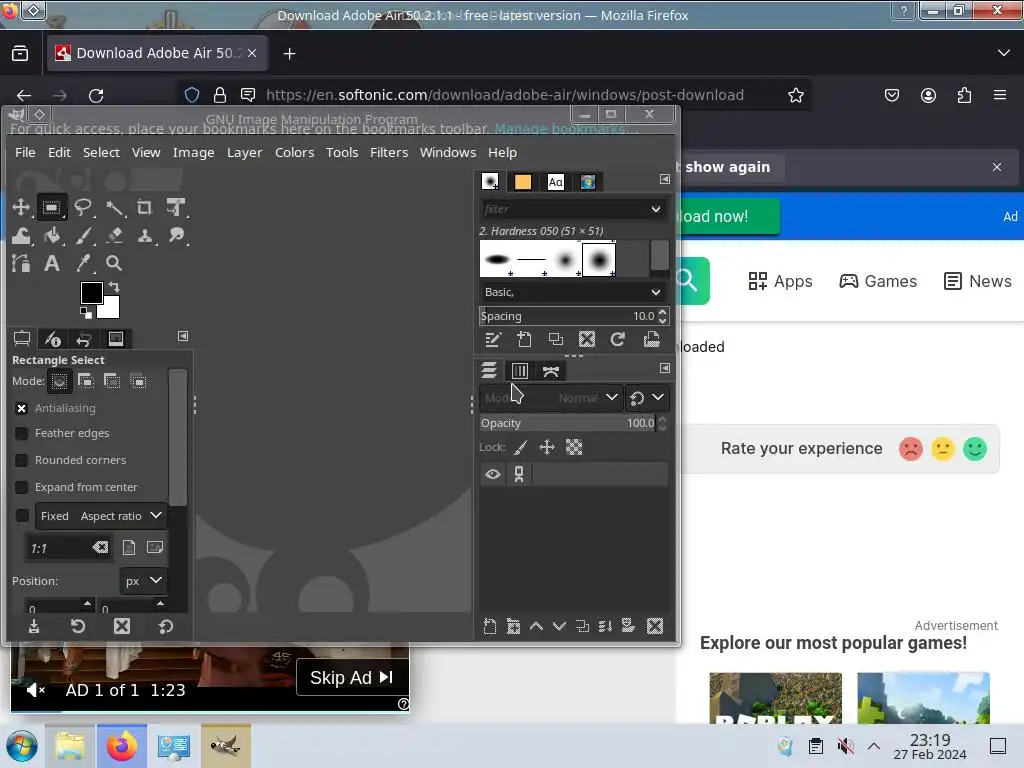Reload the Firefox page
1024x768 pixels.
click(96, 95)
